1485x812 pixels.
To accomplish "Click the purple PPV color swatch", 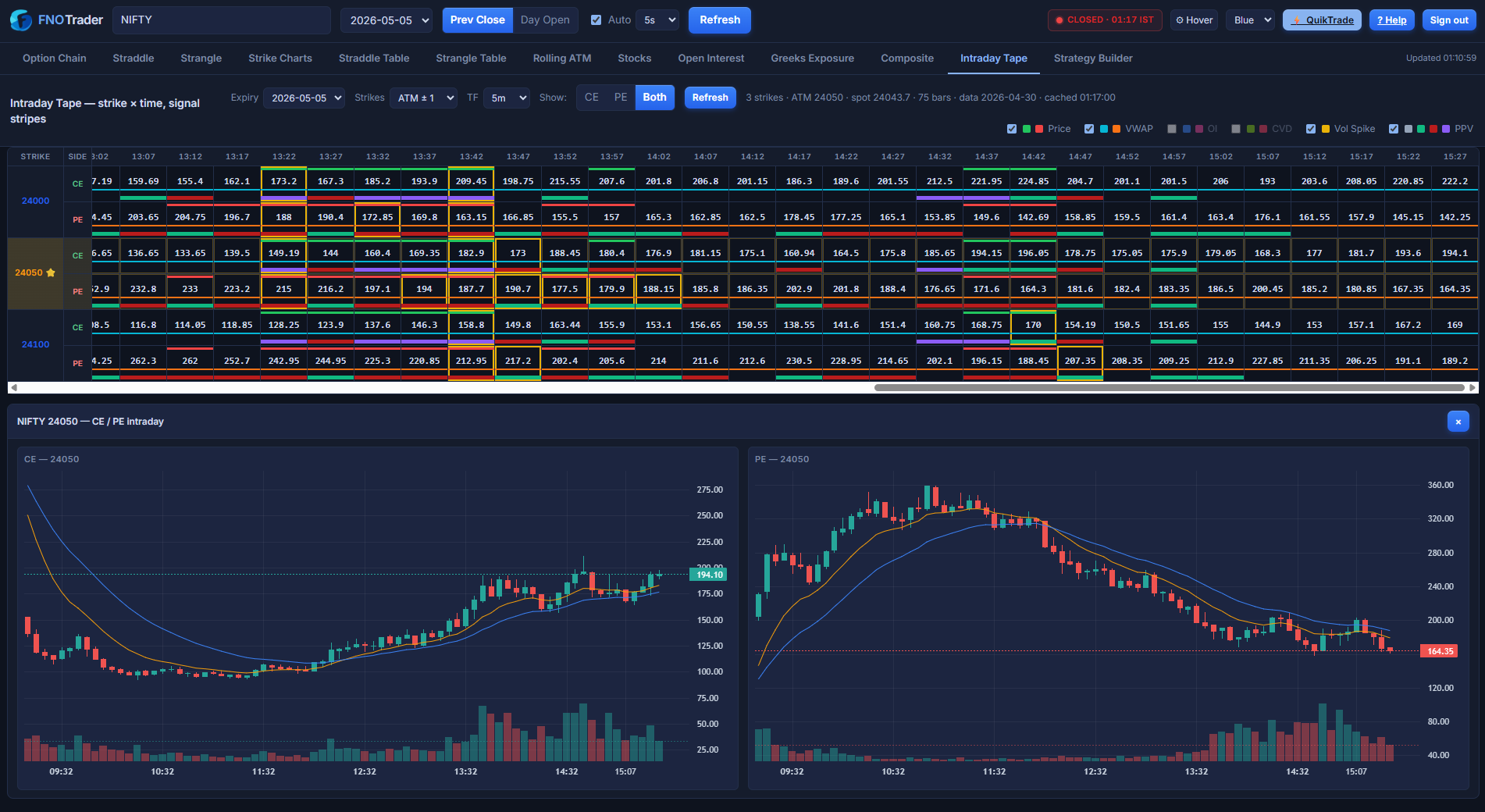I will (x=1446, y=129).
